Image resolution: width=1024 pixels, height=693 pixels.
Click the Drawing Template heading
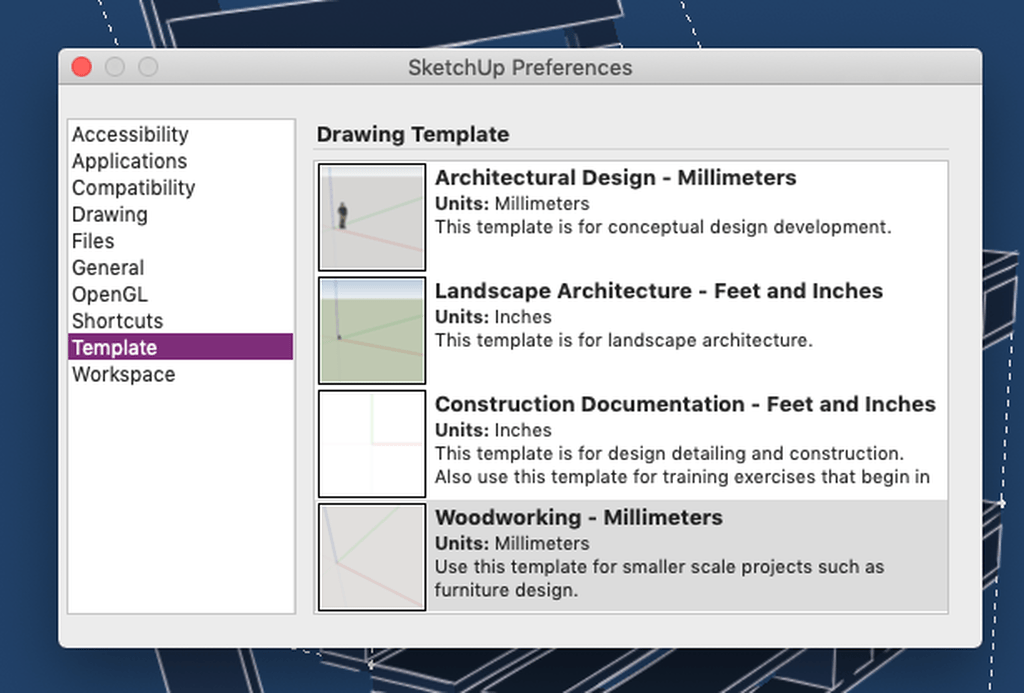tap(413, 135)
